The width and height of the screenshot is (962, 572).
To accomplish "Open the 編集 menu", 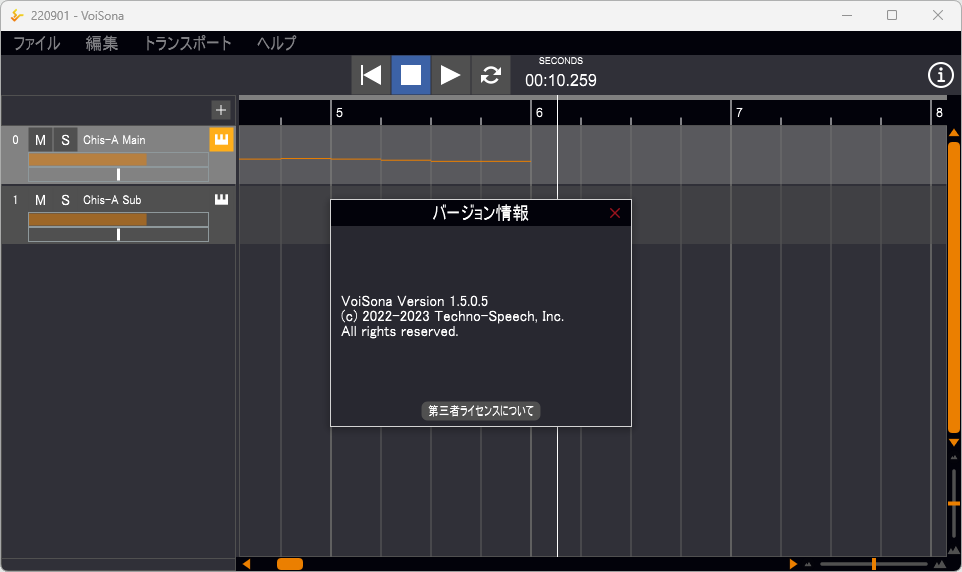I will pyautogui.click(x=102, y=43).
